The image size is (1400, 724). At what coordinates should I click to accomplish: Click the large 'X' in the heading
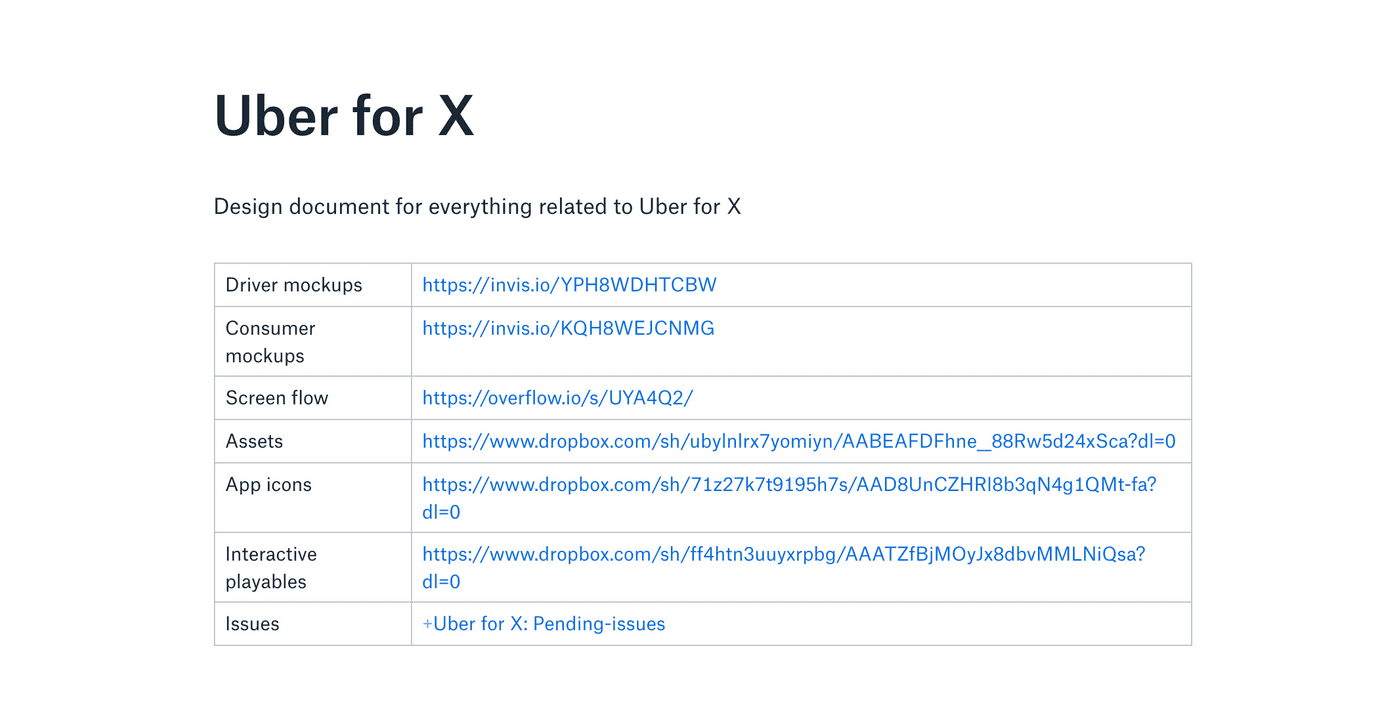click(455, 115)
